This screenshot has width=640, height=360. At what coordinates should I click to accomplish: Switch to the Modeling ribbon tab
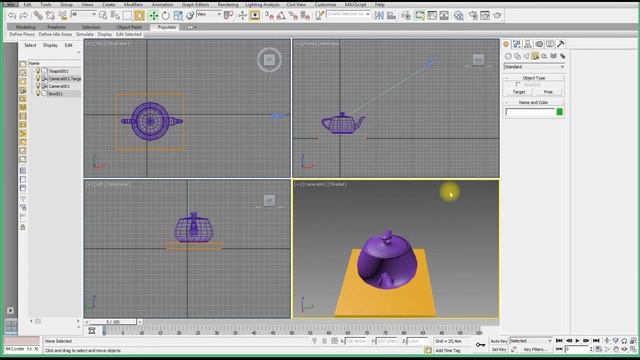[x=25, y=27]
